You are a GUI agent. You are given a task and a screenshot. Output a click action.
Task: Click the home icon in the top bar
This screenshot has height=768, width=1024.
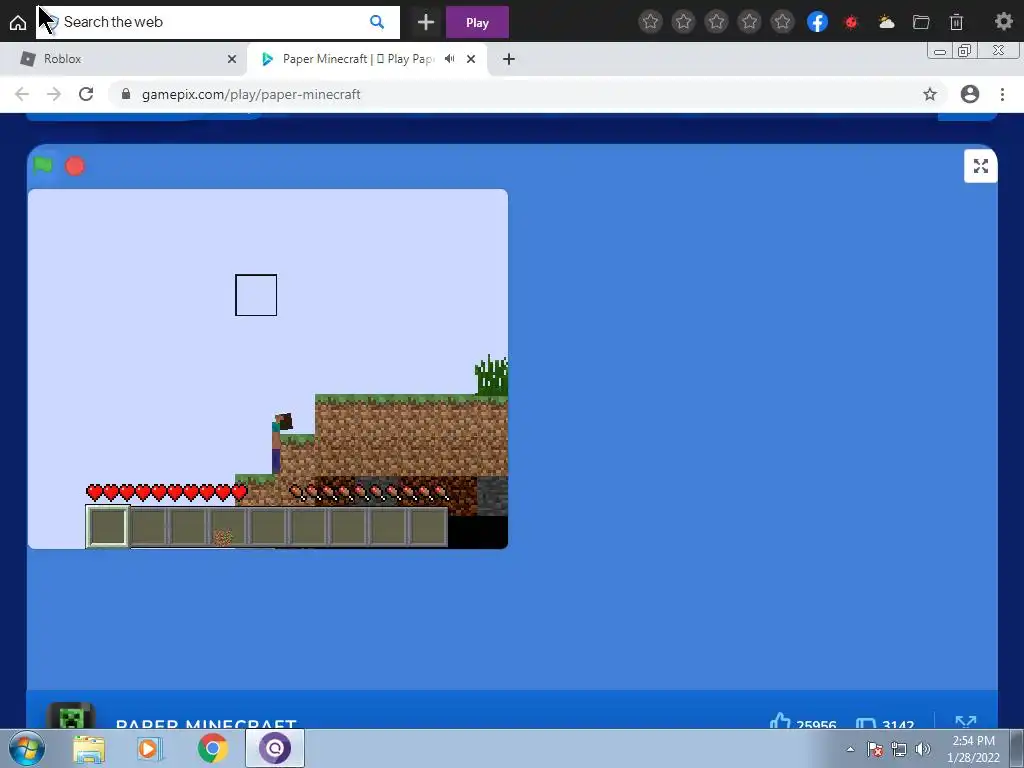tap(18, 22)
